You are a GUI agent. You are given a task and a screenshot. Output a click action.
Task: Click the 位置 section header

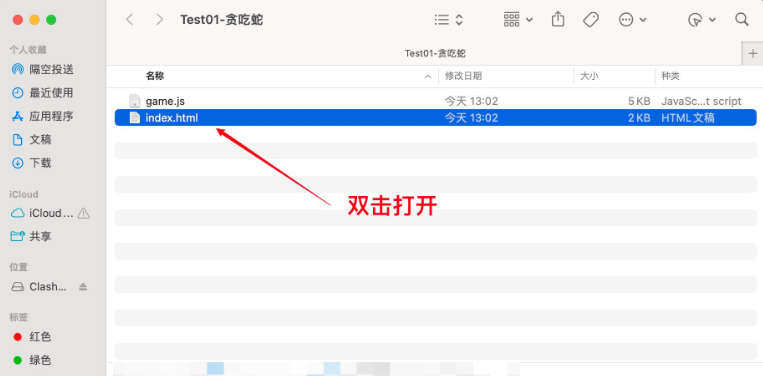(x=18, y=267)
